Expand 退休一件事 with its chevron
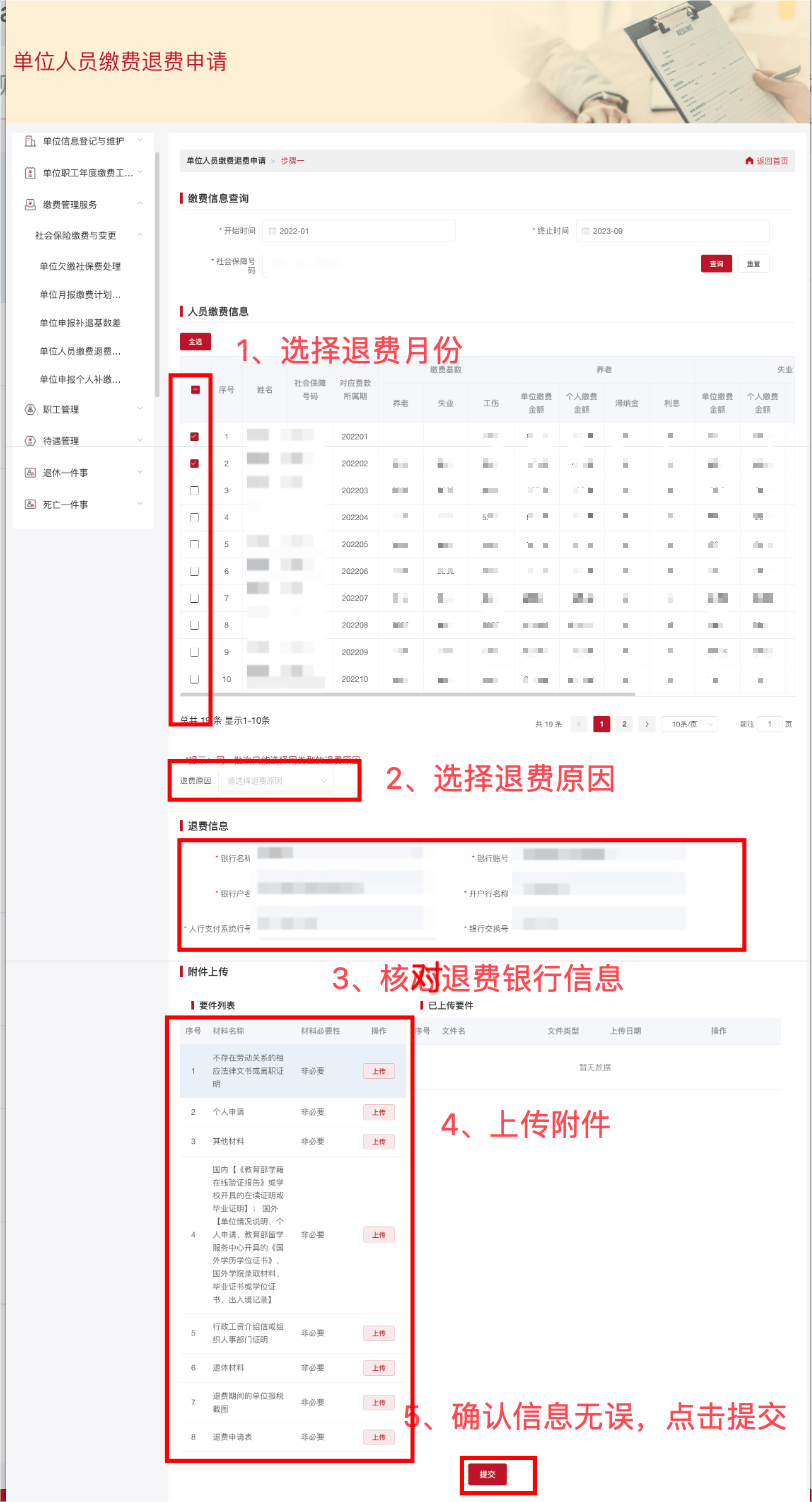 (x=140, y=473)
